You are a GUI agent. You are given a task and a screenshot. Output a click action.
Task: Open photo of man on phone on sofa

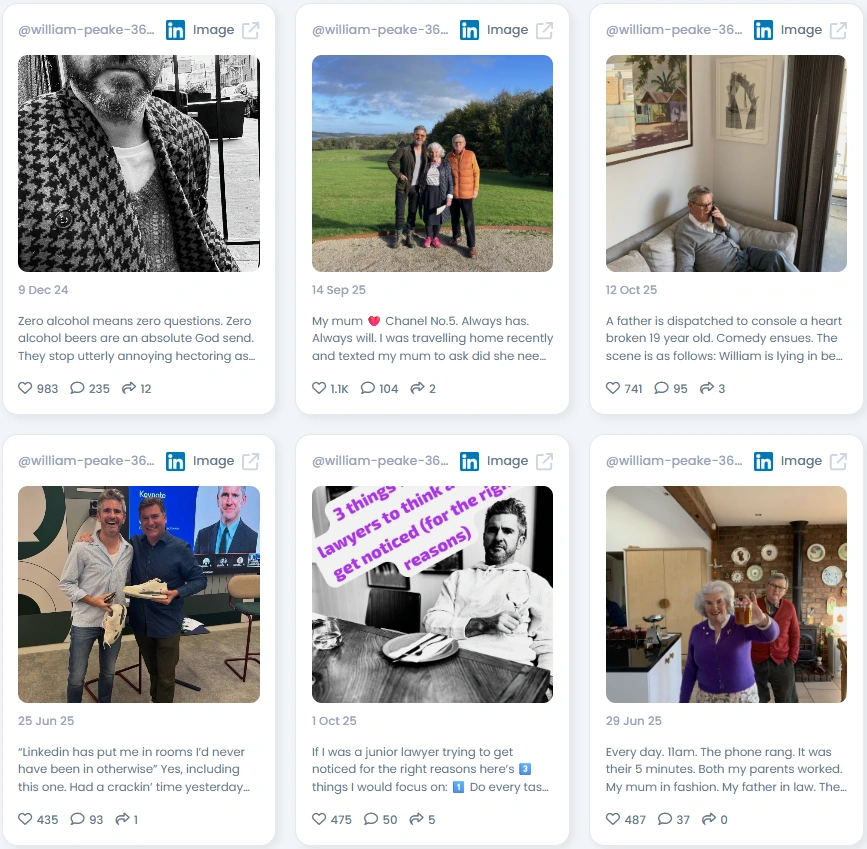point(726,163)
